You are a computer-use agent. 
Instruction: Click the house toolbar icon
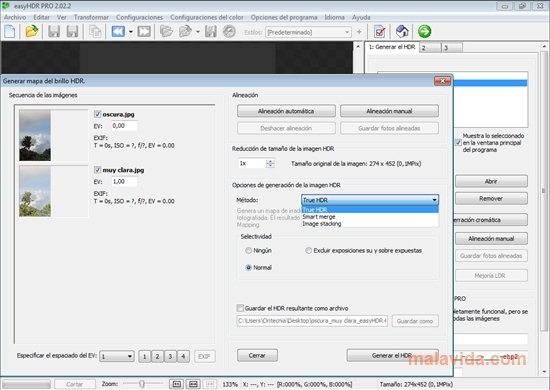402,32
